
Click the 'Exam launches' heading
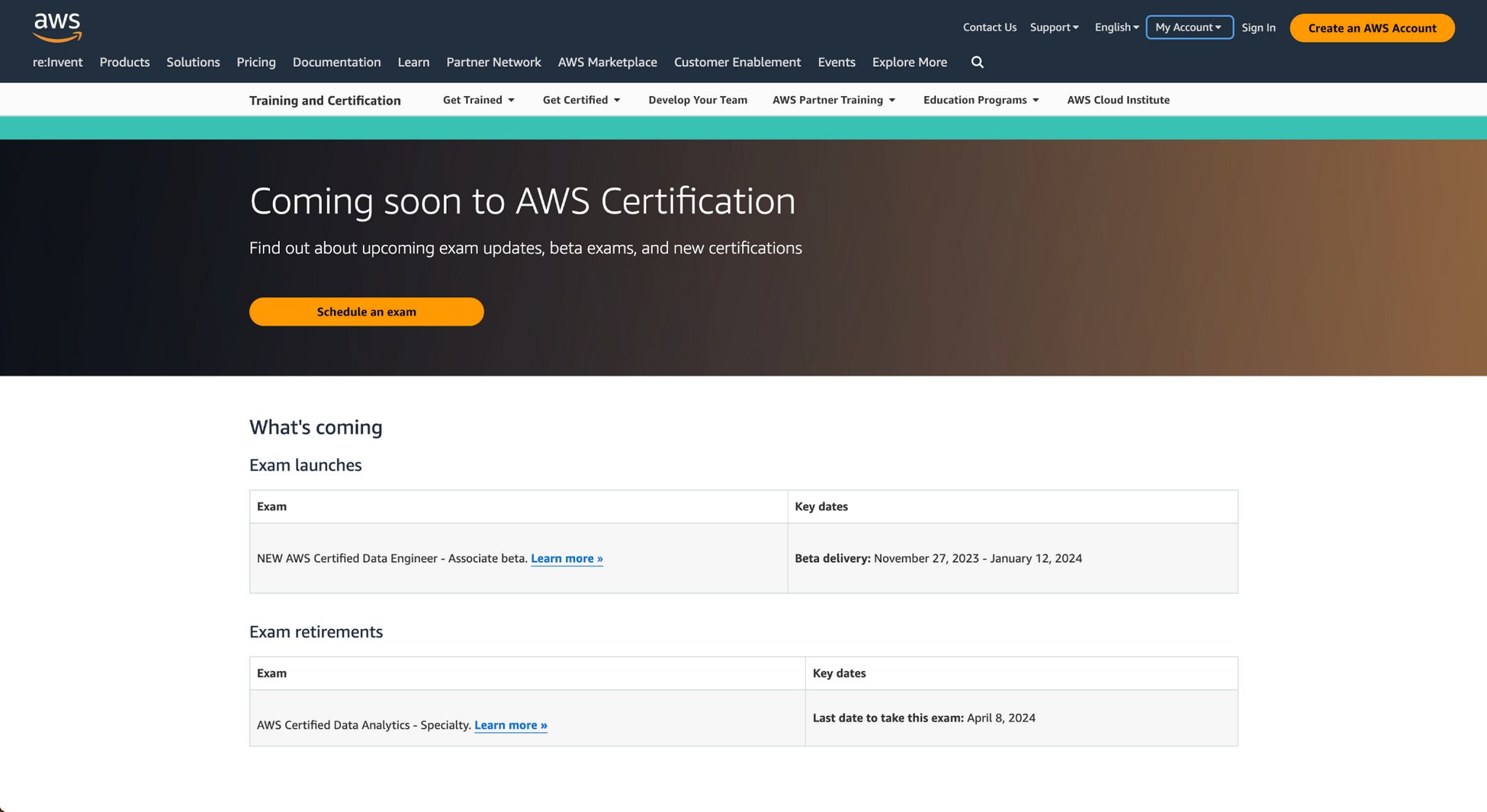click(306, 465)
